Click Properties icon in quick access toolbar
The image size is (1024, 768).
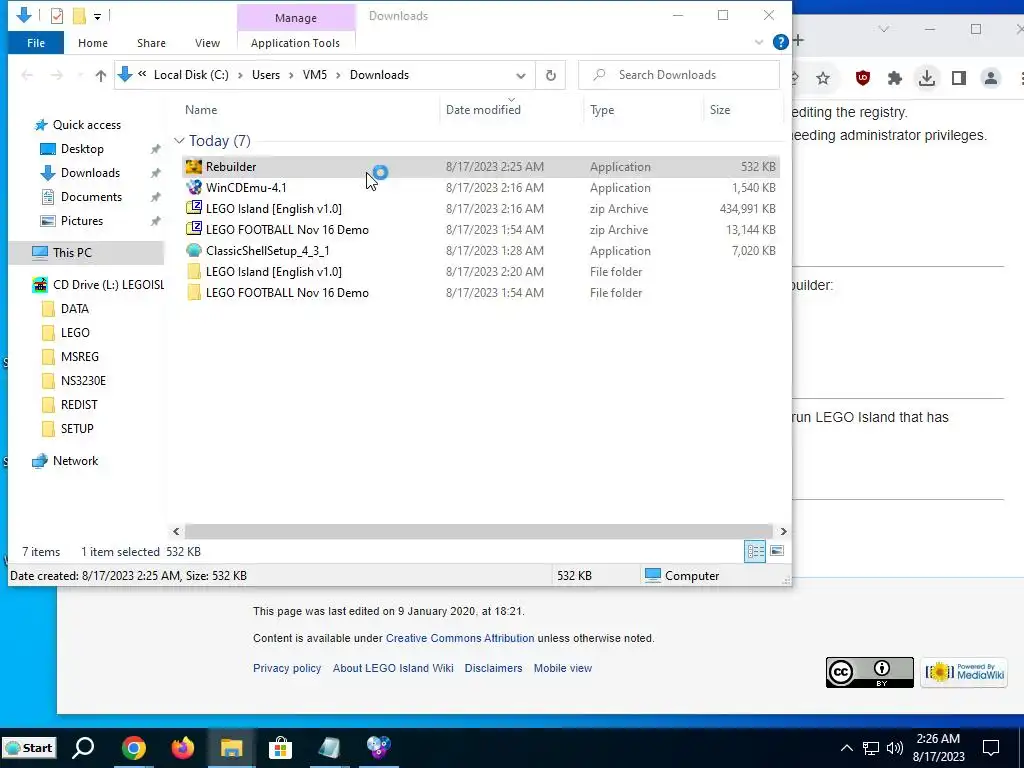[57, 15]
